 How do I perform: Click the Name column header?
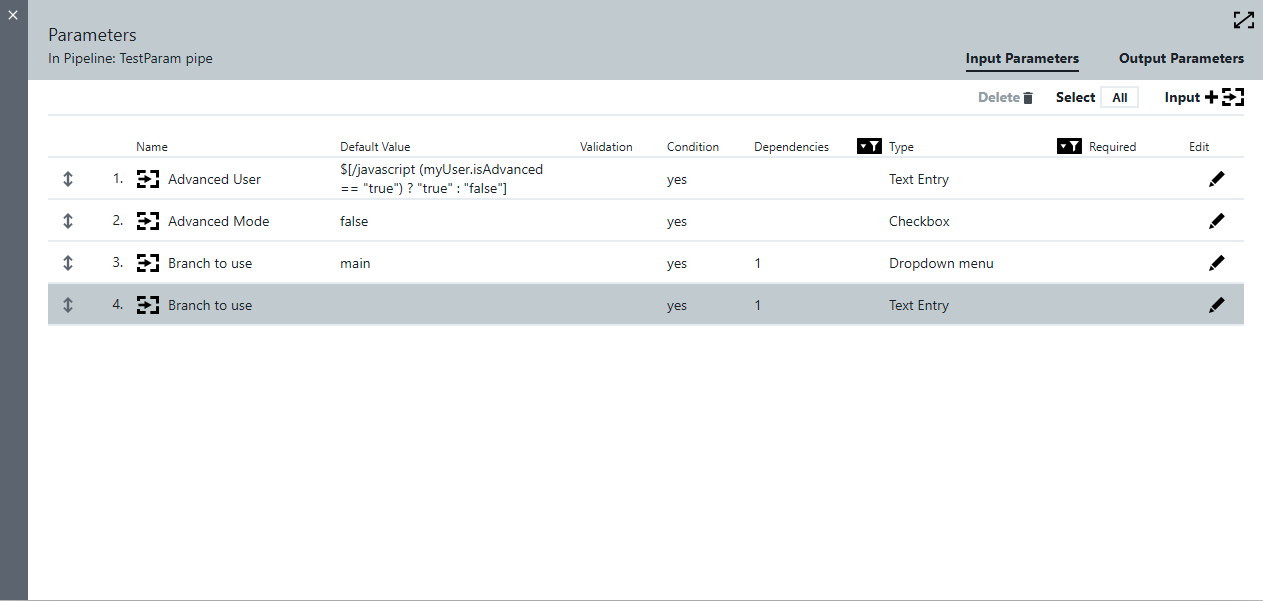click(152, 147)
